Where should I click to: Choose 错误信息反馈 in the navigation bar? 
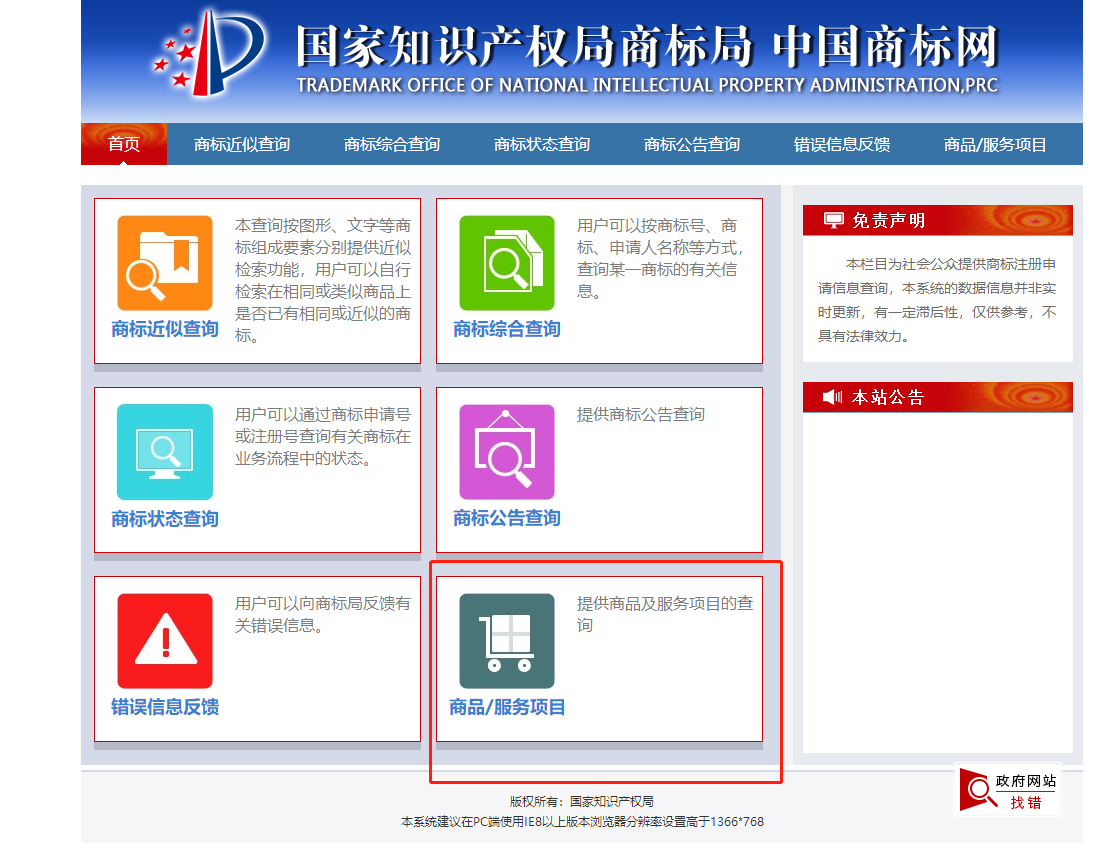click(x=842, y=144)
